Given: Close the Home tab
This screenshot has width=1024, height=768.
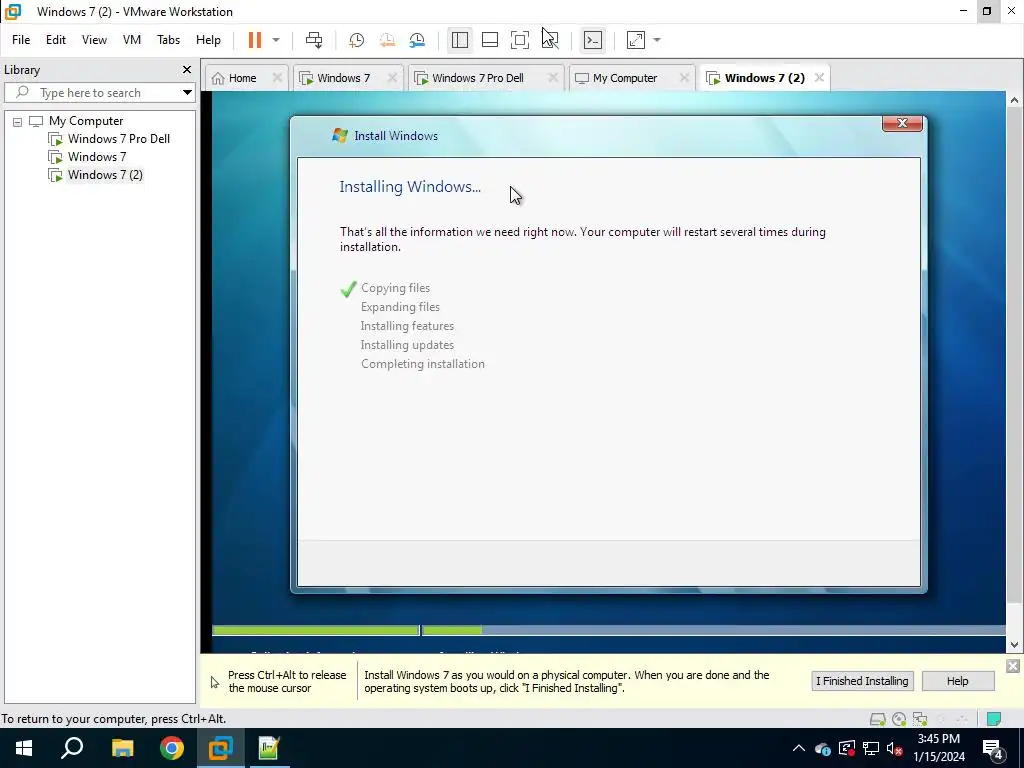Looking at the screenshot, I should click(x=277, y=78).
